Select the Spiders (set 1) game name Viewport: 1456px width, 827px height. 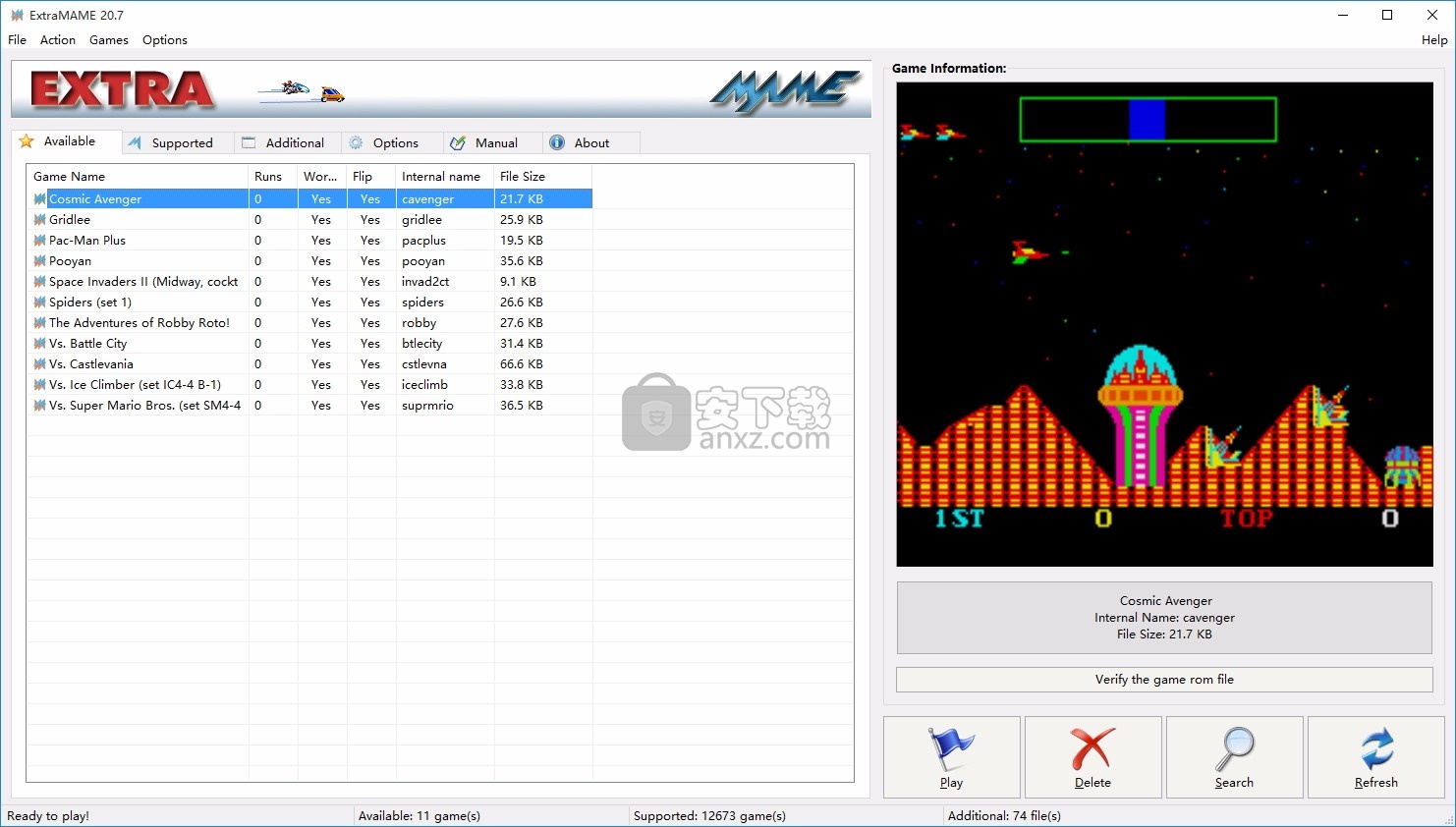click(x=90, y=303)
